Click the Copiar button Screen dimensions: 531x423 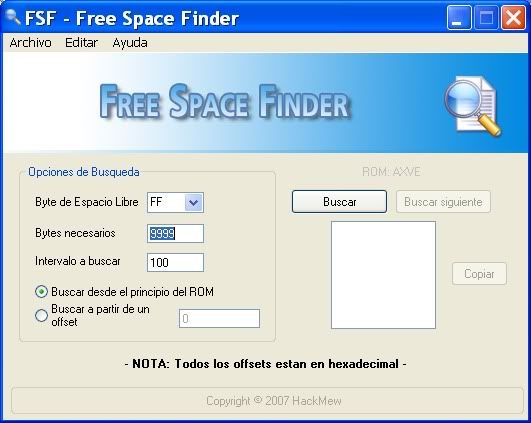click(x=479, y=274)
